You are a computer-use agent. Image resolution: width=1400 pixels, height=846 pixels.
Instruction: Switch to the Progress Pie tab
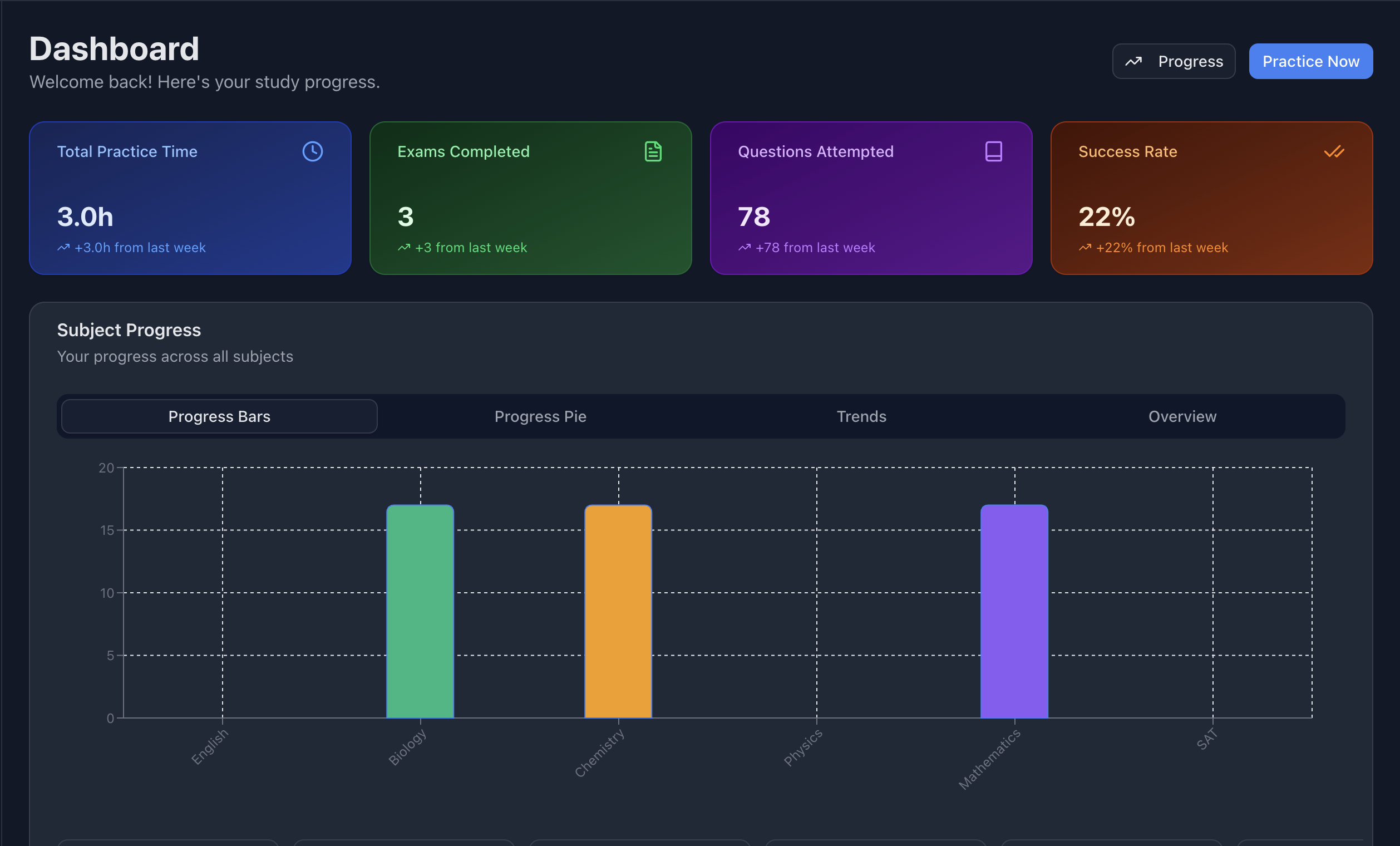(540, 416)
